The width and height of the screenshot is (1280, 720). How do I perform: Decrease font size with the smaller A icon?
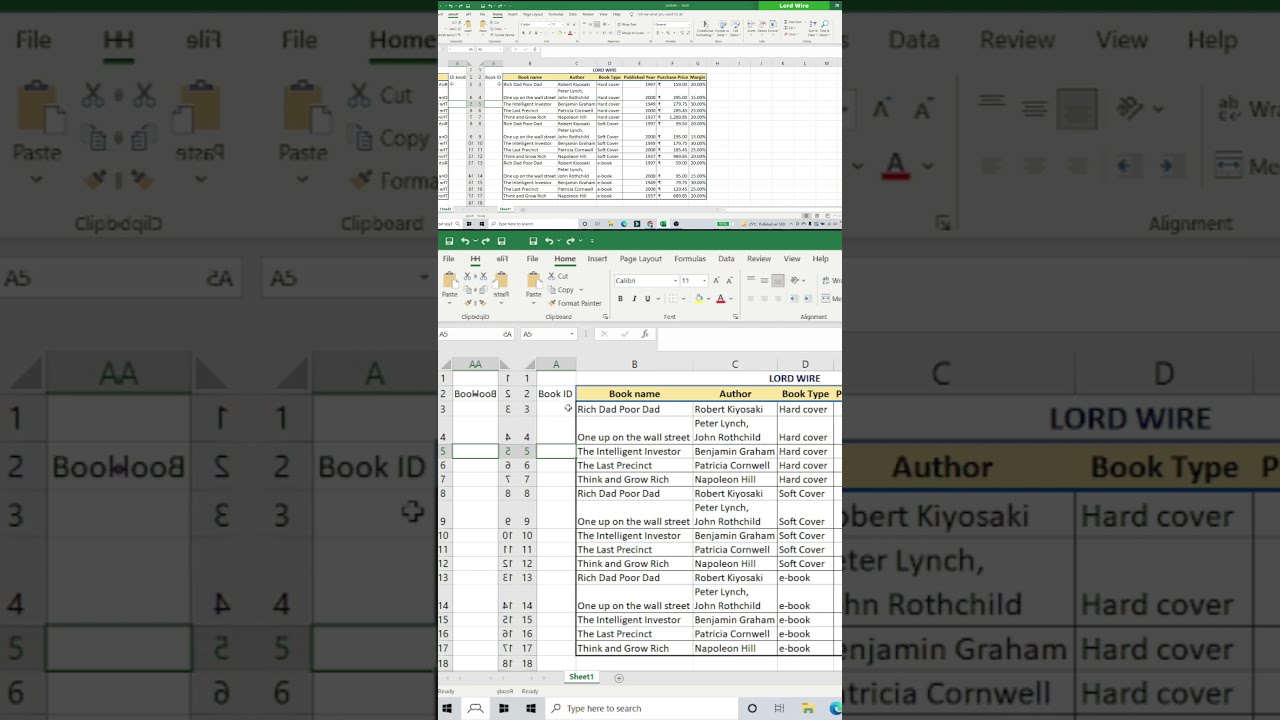click(729, 281)
